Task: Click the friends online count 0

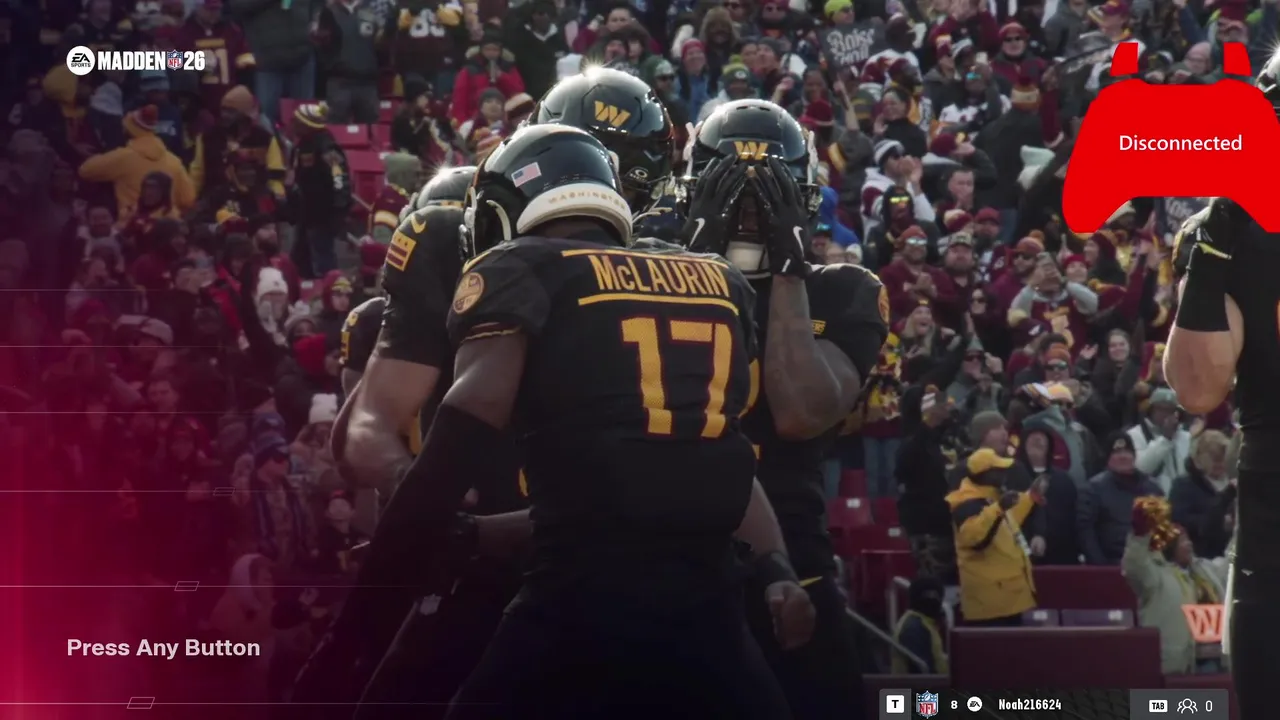Action: pos(1209,706)
